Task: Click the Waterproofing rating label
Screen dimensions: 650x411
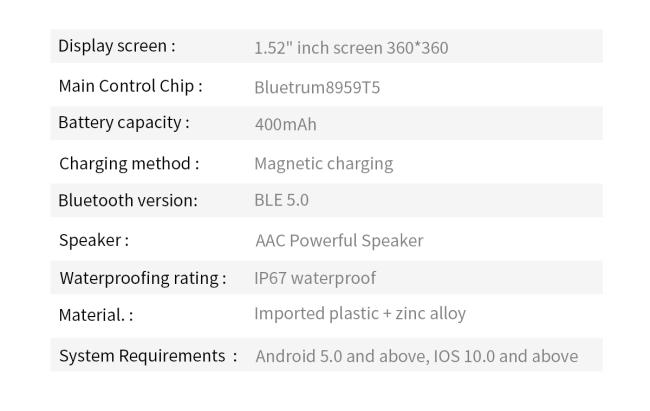Action: (x=143, y=278)
